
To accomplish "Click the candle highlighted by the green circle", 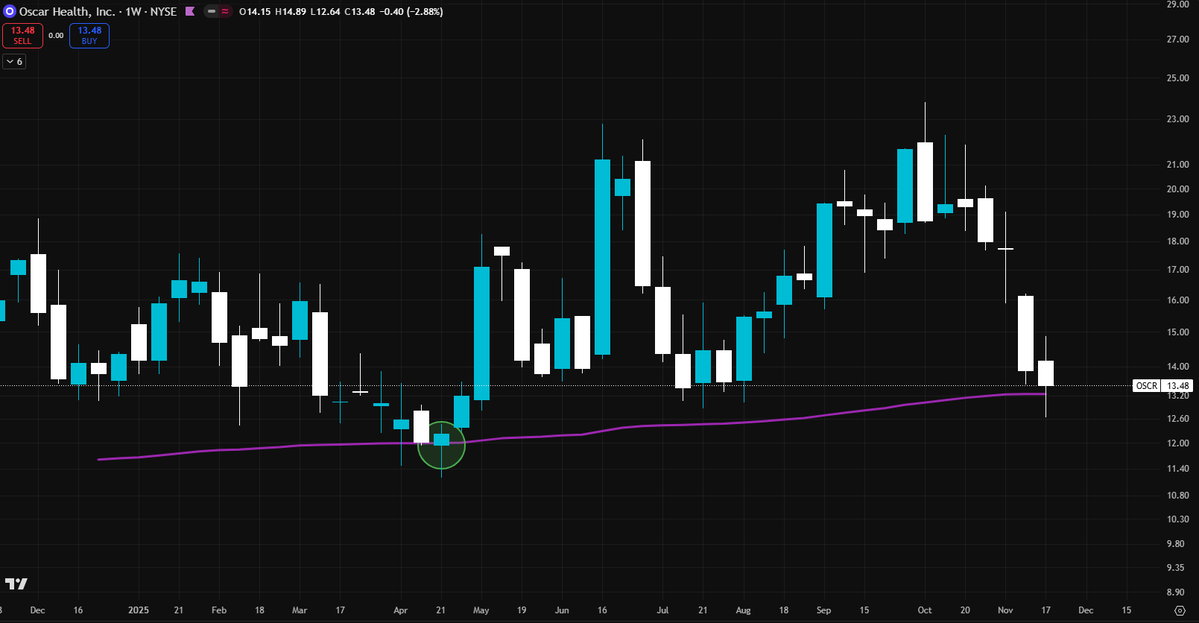I will [441, 440].
